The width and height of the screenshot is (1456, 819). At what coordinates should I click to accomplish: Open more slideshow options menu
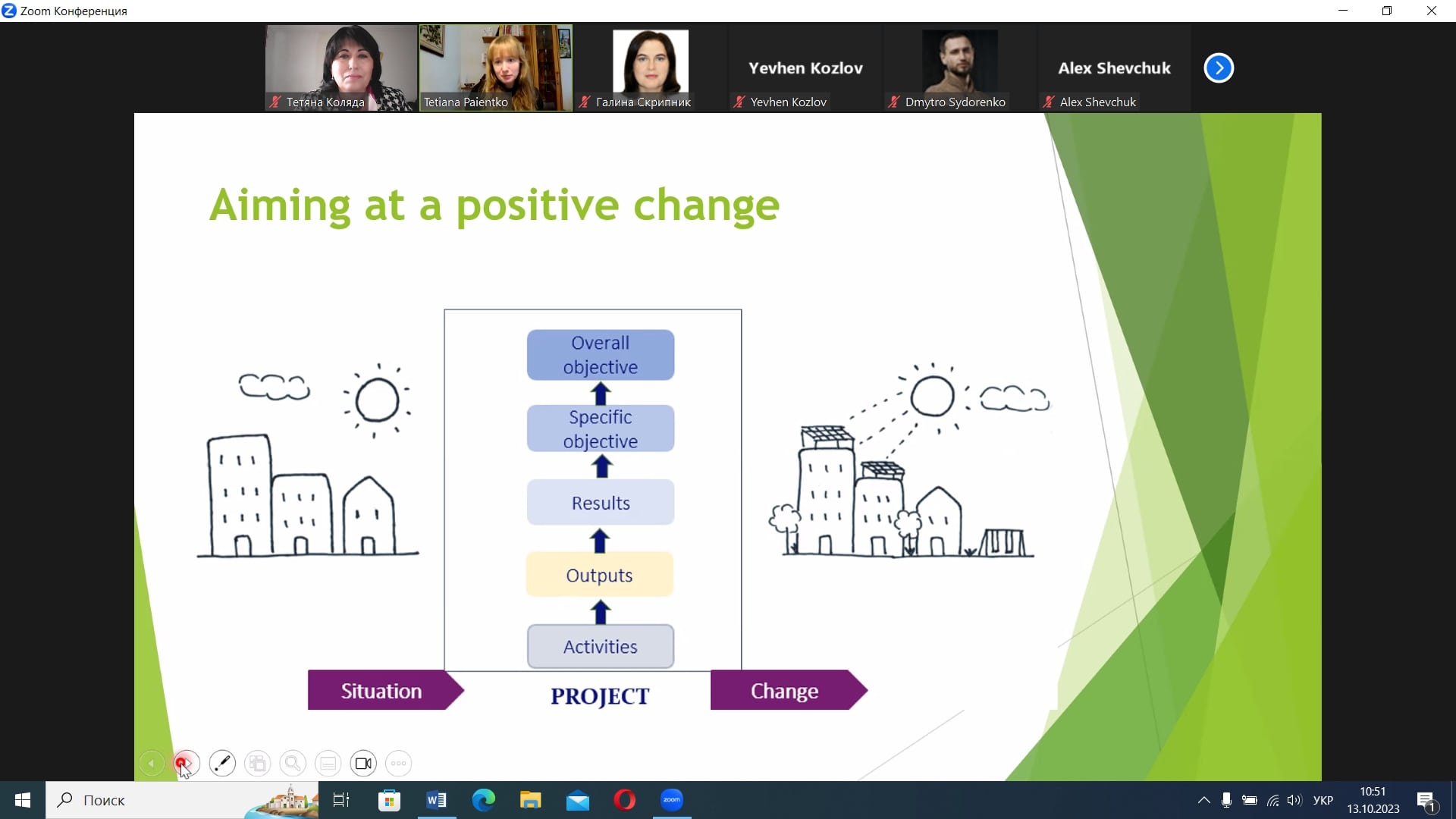tap(399, 763)
